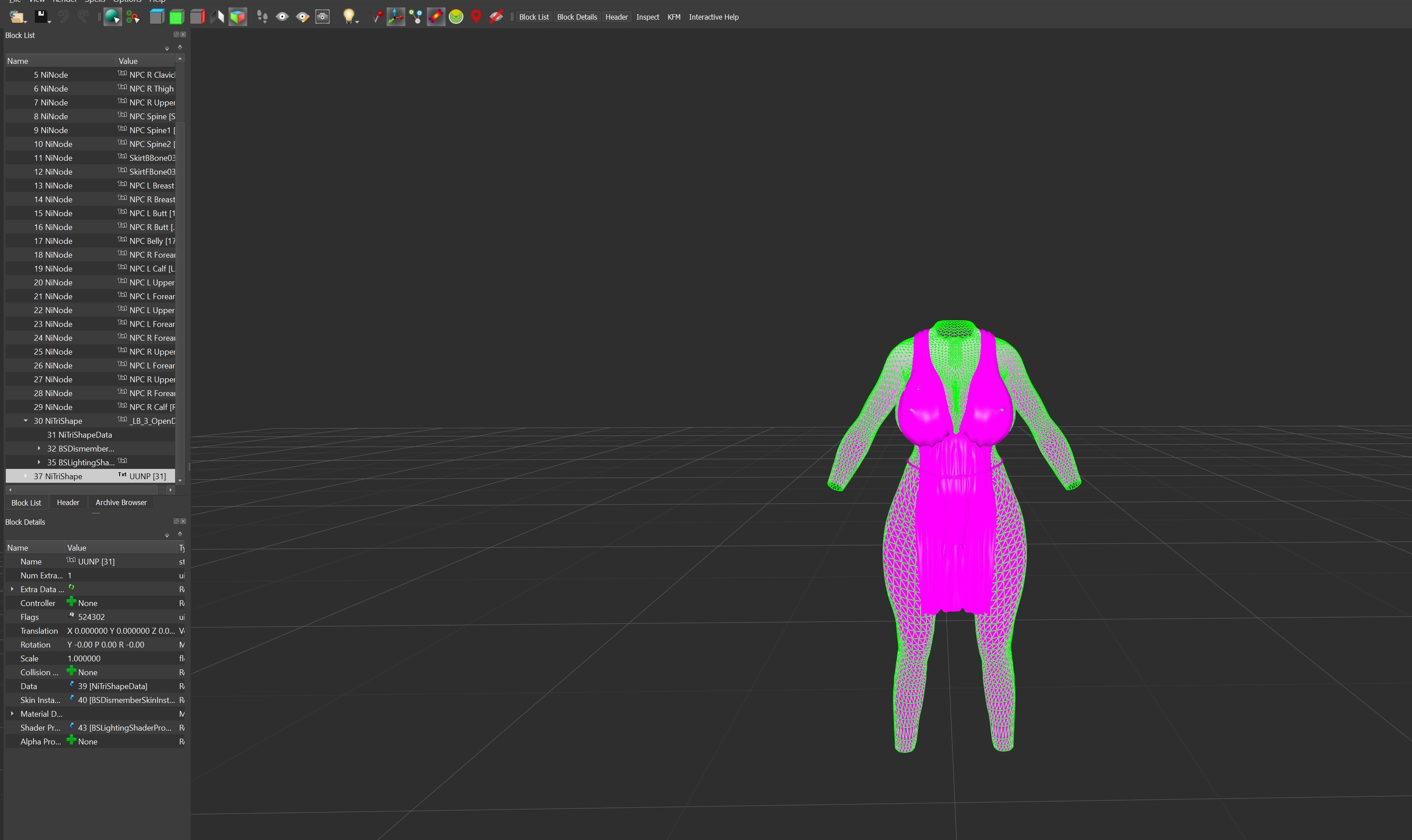1412x840 pixels.
Task: Click the render/preview eye icon
Action: [282, 17]
